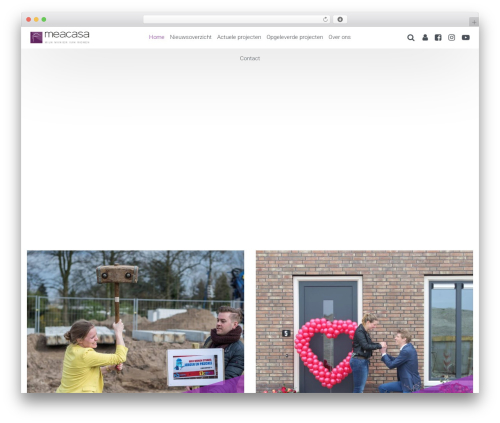500x423 pixels.
Task: Click the meacasa logo
Action: [x=60, y=37]
